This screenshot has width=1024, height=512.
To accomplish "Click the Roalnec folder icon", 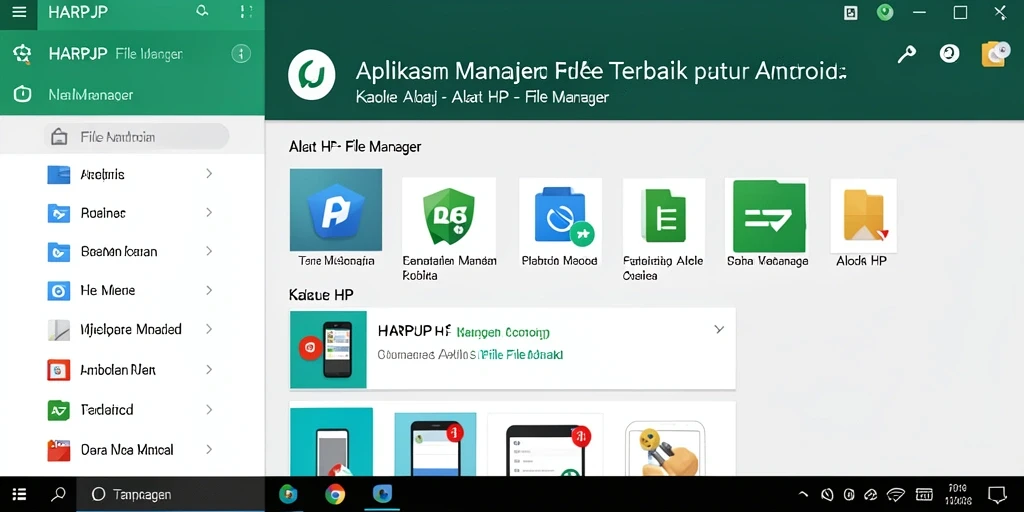I will coord(59,213).
